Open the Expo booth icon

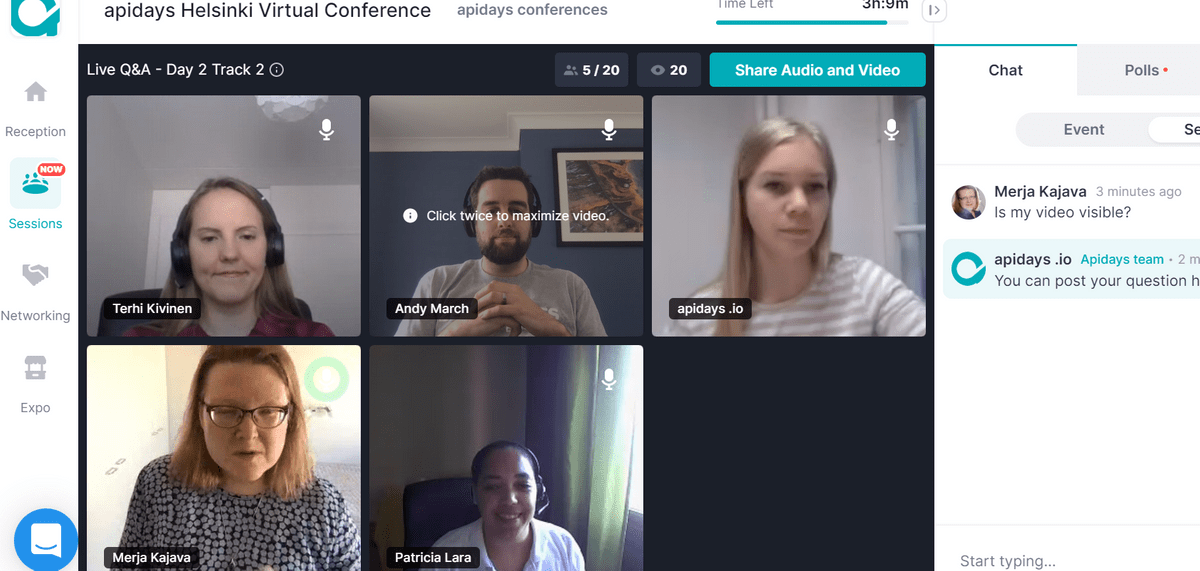point(35,368)
